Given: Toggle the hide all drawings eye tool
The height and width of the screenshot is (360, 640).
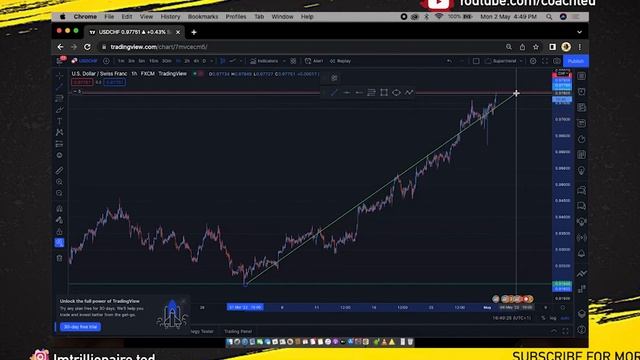Looking at the screenshot, I should [x=60, y=243].
